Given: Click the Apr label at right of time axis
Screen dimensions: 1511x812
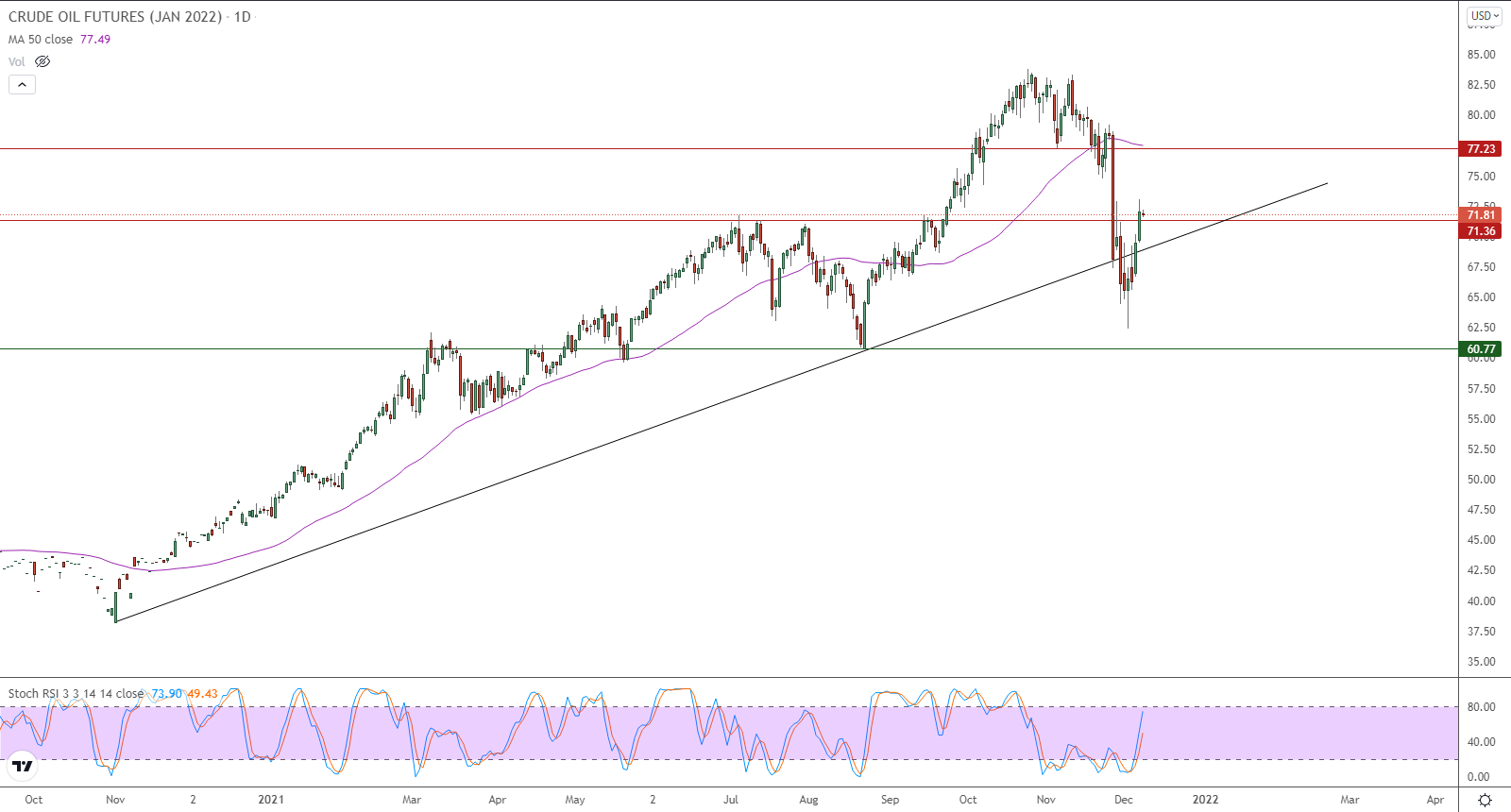Looking at the screenshot, I should point(1435,800).
